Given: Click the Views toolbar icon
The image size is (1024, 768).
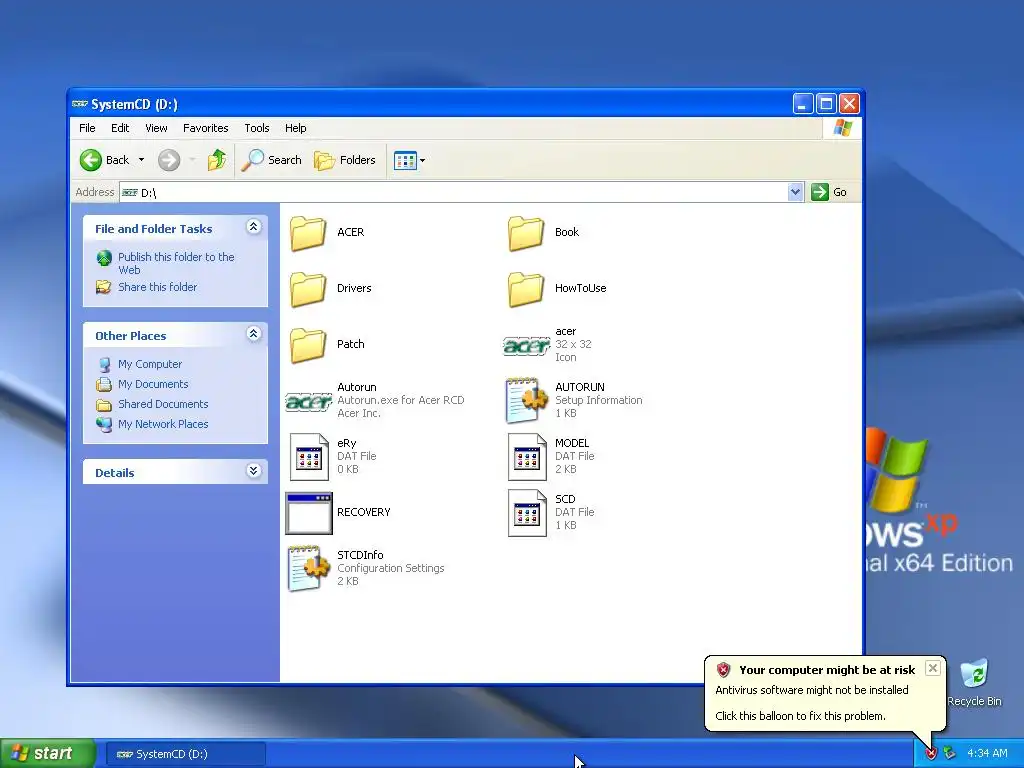Looking at the screenshot, I should pos(405,160).
